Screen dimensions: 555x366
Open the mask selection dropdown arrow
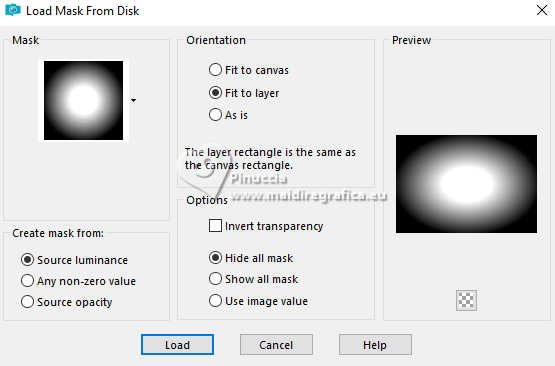pyautogui.click(x=133, y=101)
